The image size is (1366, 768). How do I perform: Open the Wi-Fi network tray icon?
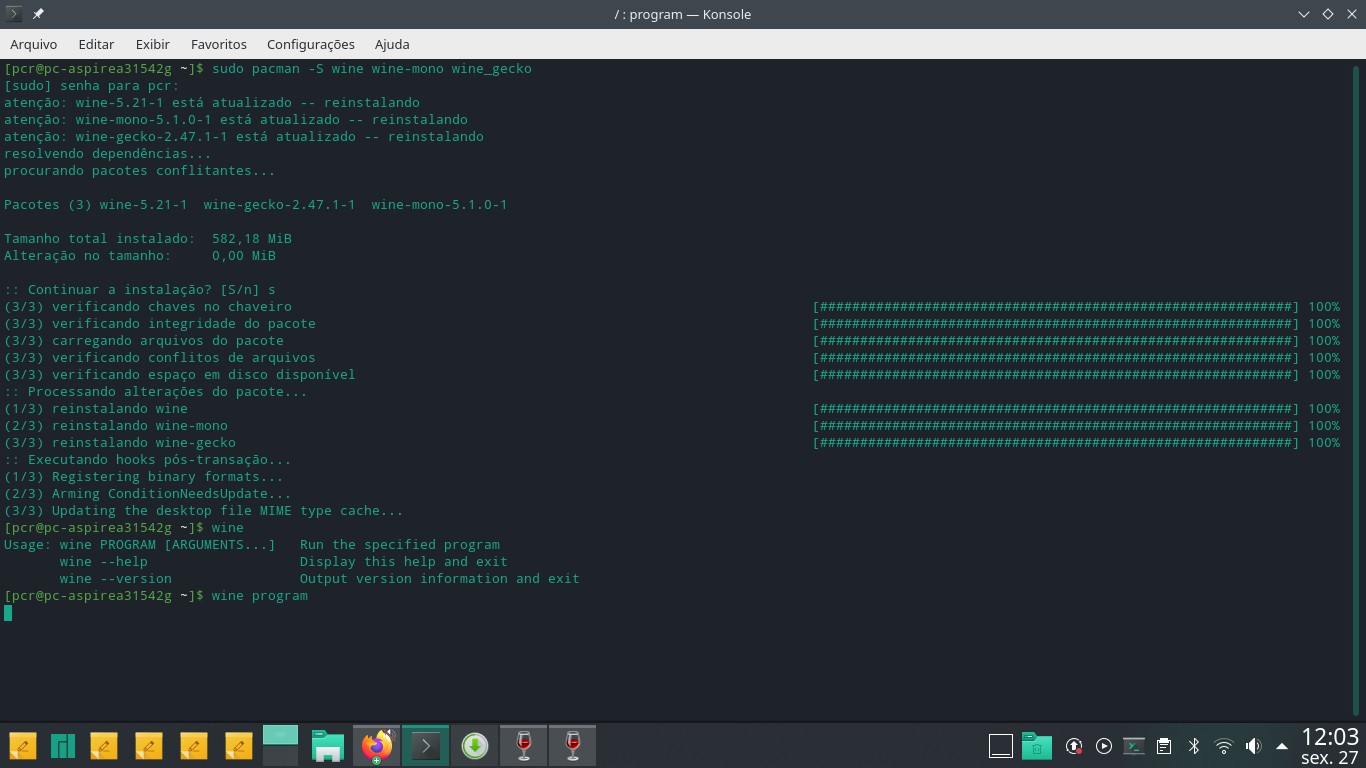pos(1224,746)
